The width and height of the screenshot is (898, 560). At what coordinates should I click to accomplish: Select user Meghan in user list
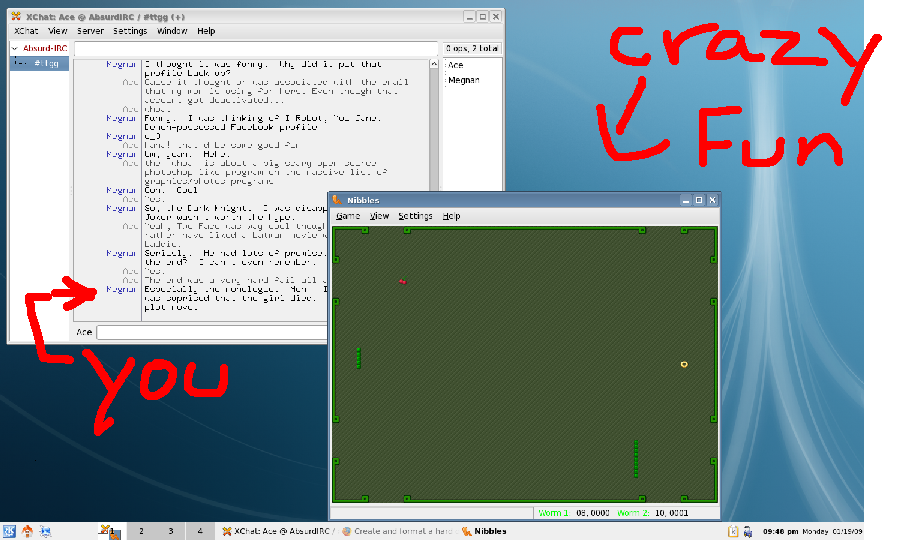[x=463, y=80]
